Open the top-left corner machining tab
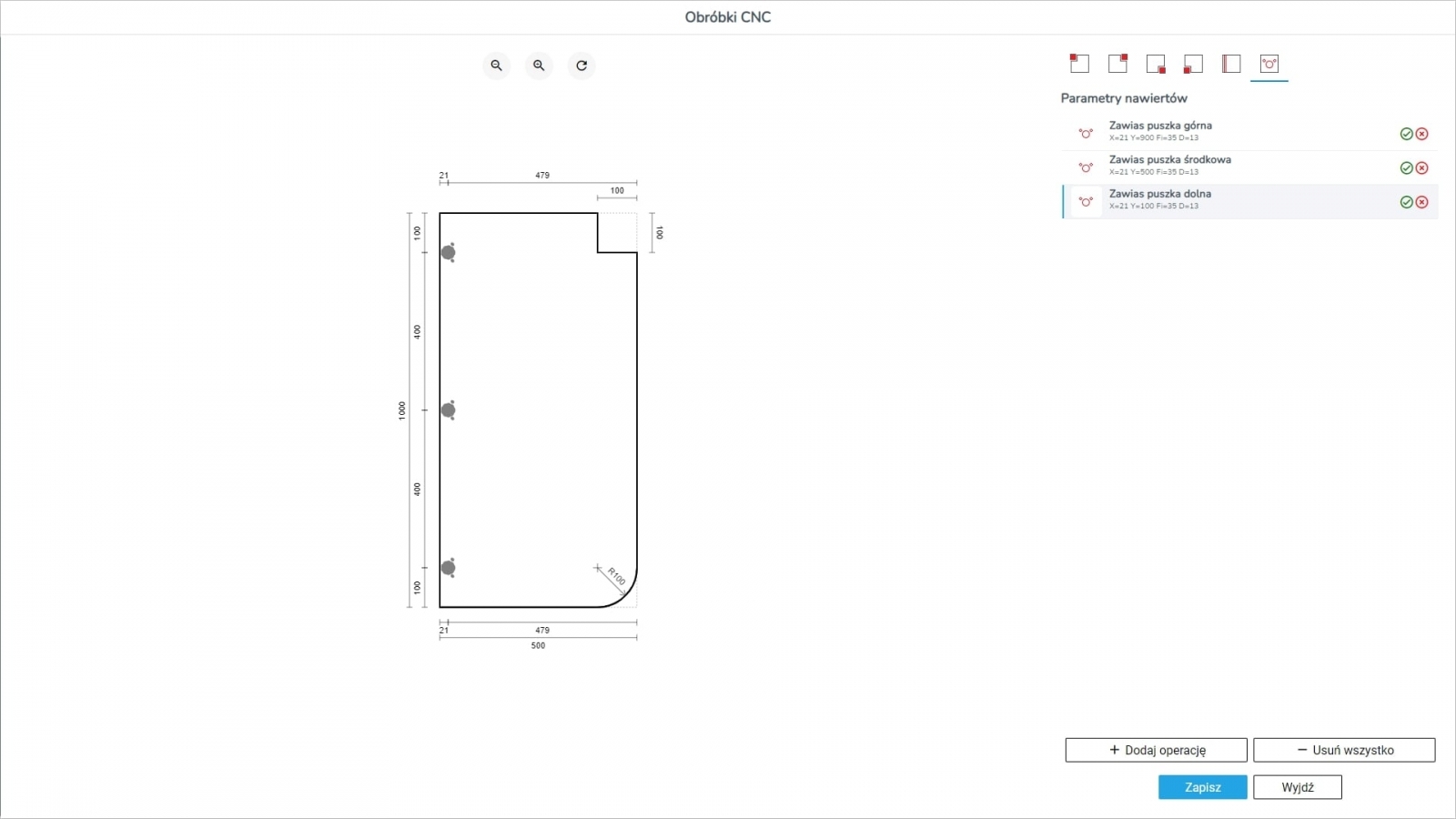The height and width of the screenshot is (819, 1456). click(1079, 64)
